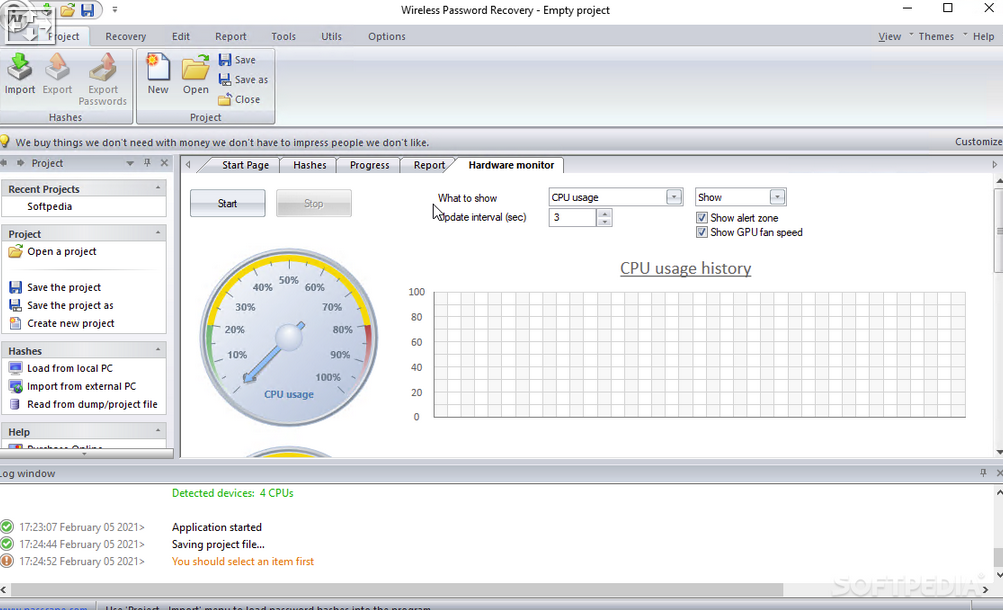Viewport: 1003px width, 610px height.
Task: Open the Options ribbon tab
Action: [386, 36]
